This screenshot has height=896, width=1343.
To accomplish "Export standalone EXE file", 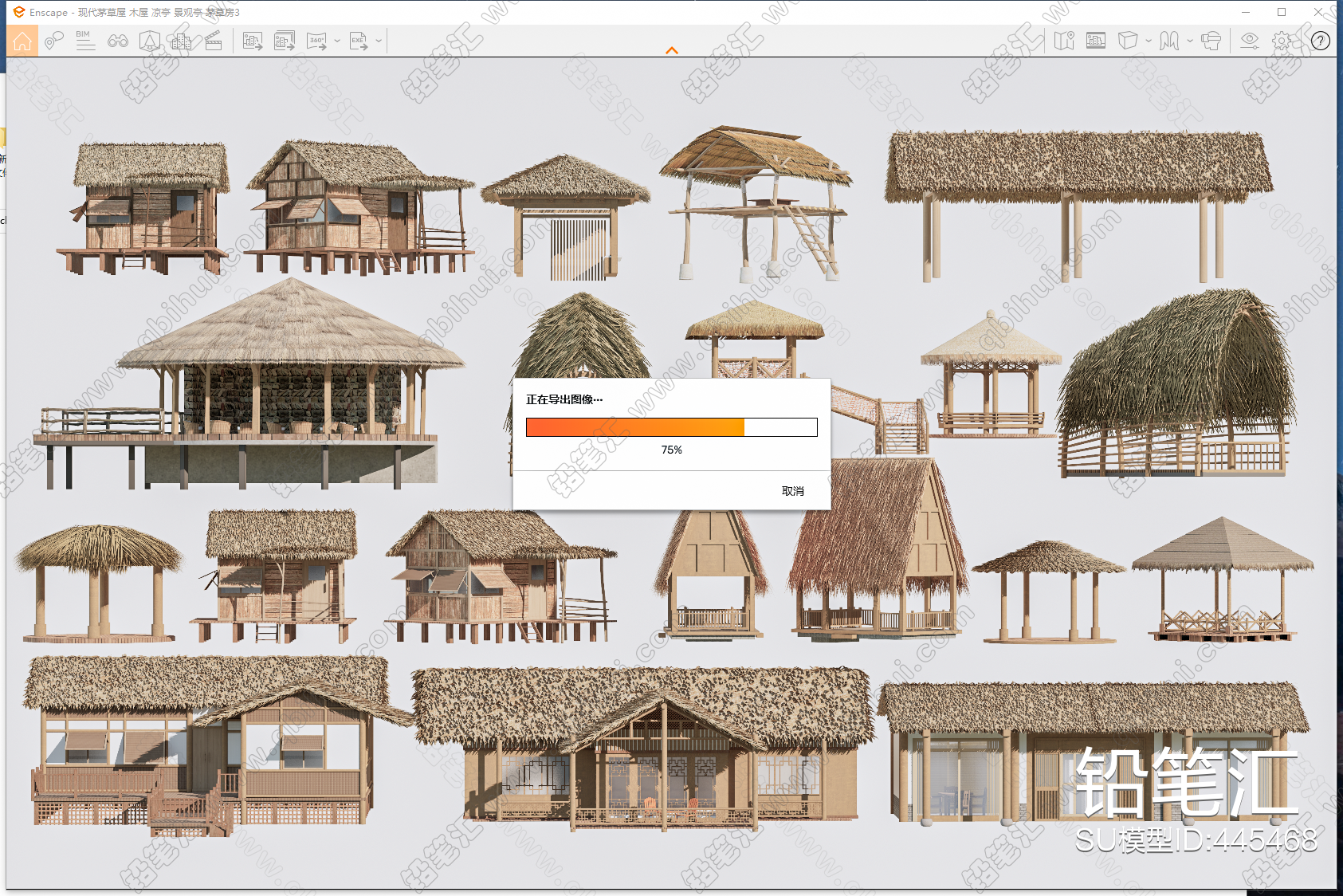I will pos(359,41).
